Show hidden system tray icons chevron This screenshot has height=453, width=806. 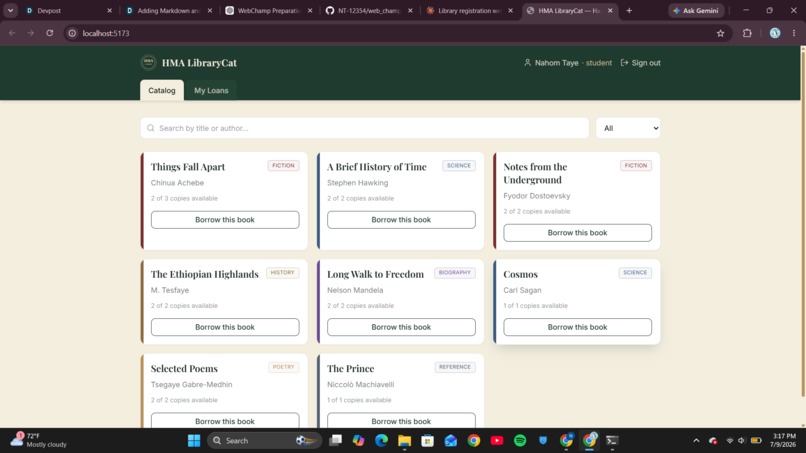click(x=696, y=441)
